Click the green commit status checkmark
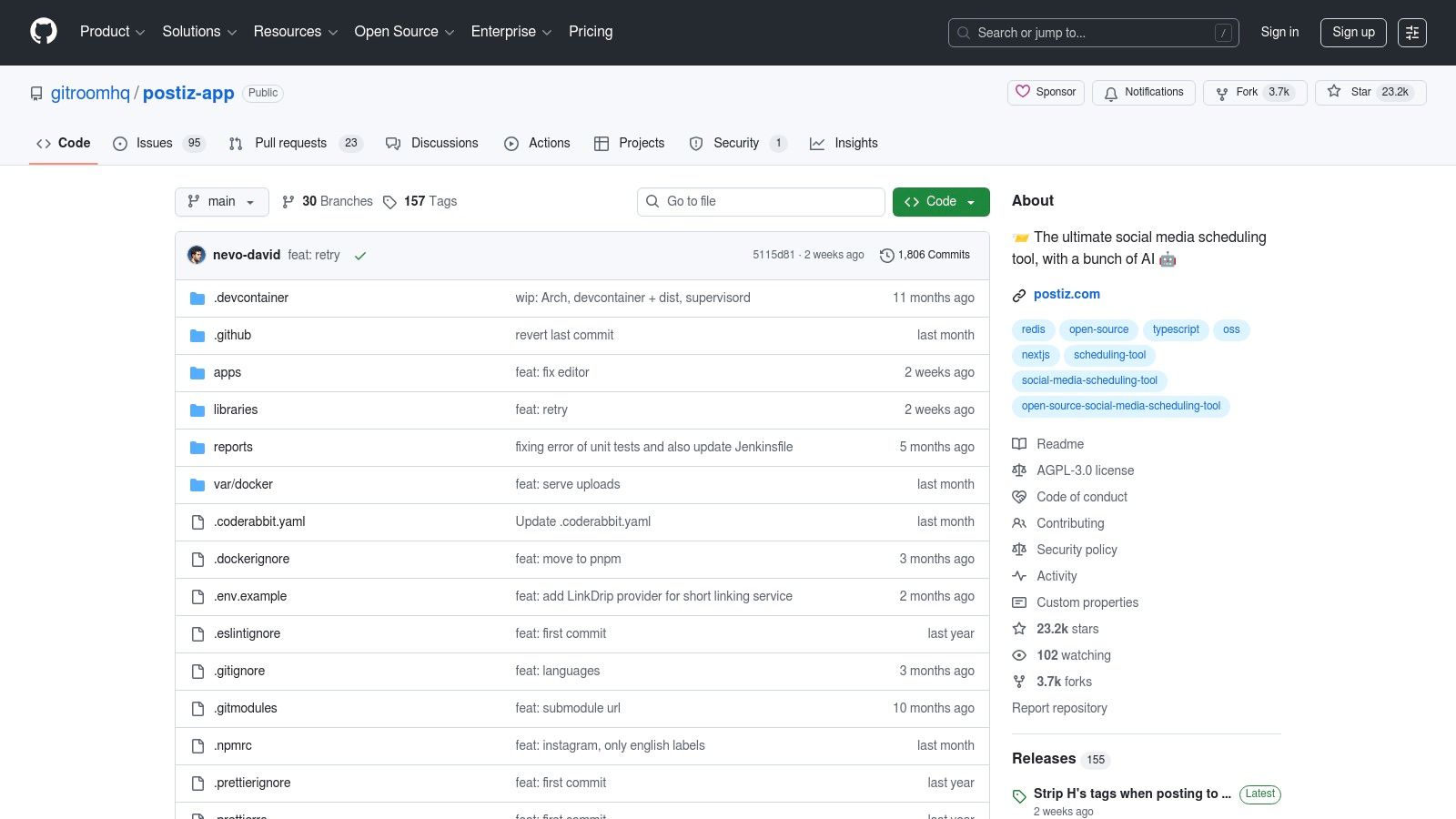1456x819 pixels. tap(360, 256)
